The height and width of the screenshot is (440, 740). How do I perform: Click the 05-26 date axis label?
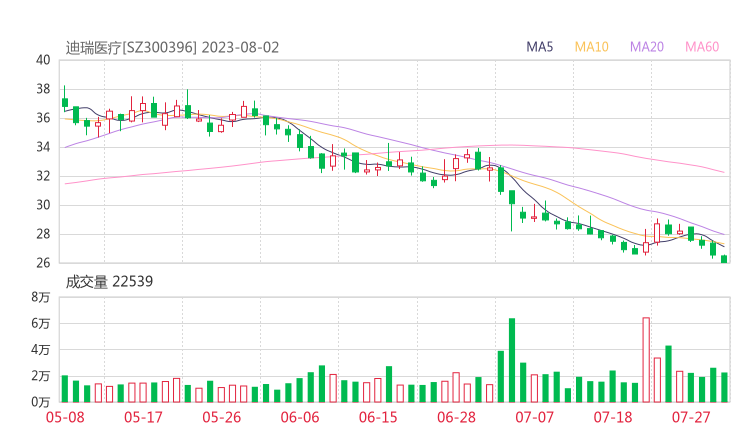tap(222, 417)
